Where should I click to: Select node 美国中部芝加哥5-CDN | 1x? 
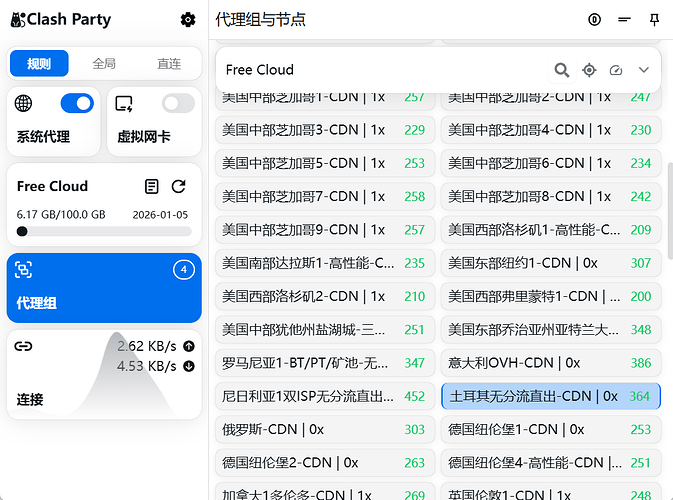point(325,163)
